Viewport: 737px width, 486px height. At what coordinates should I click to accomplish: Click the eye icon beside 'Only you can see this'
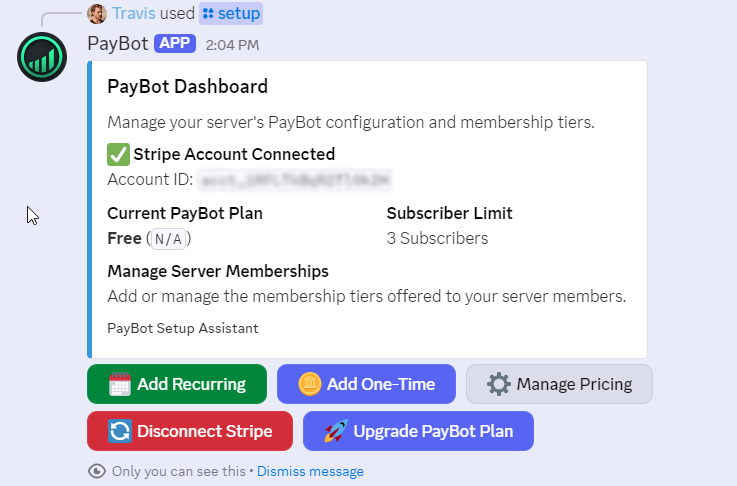97,471
